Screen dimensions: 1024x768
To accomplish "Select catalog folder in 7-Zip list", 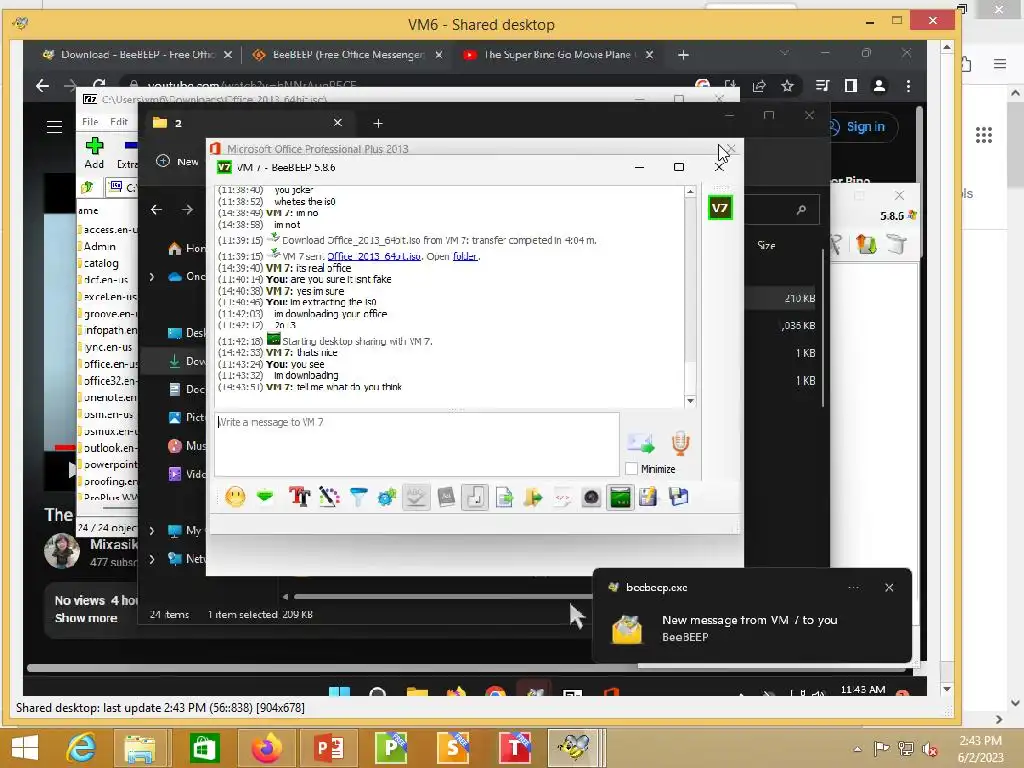I will click(x=101, y=263).
